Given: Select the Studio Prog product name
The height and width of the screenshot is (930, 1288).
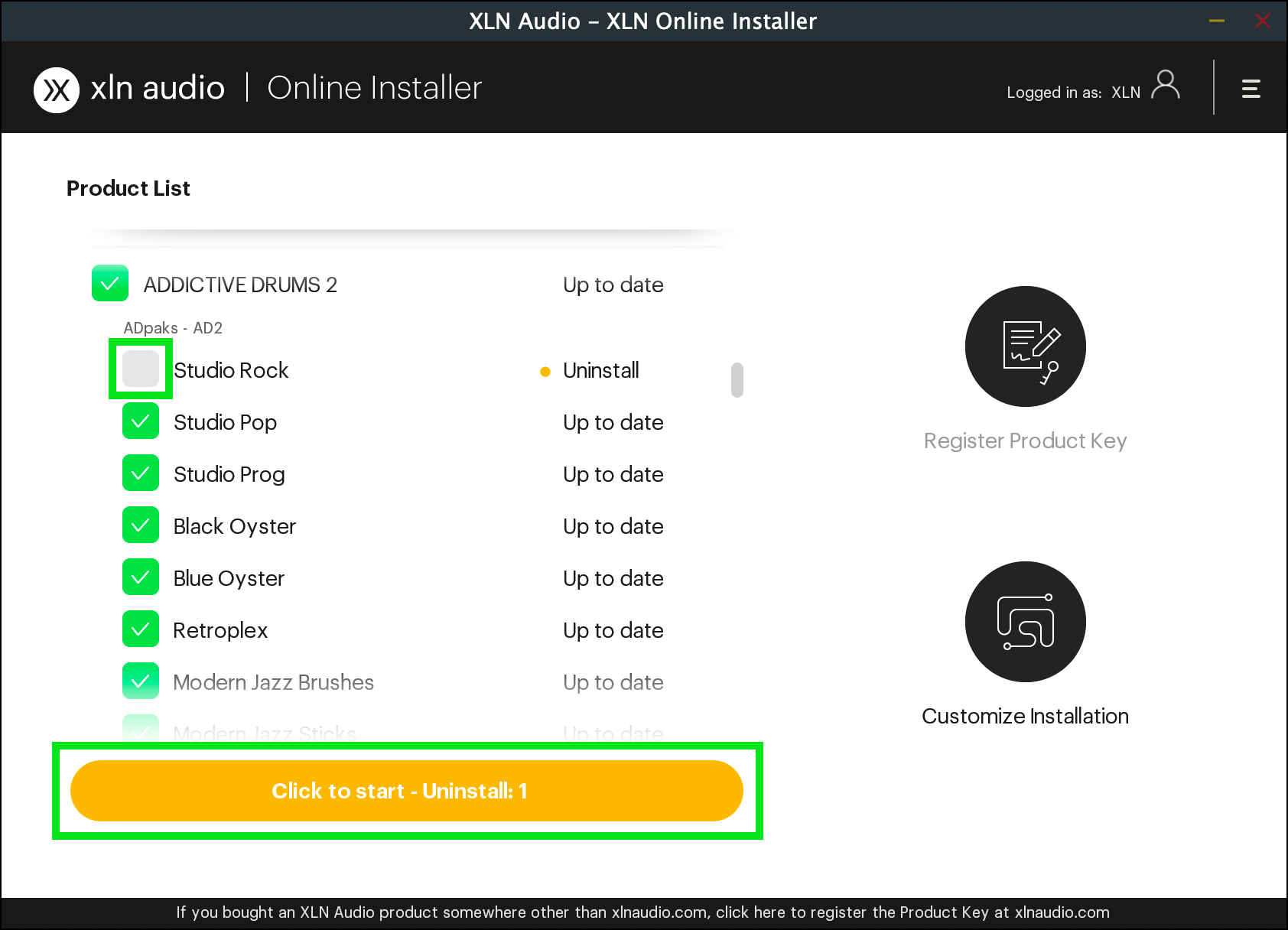Looking at the screenshot, I should click(229, 474).
